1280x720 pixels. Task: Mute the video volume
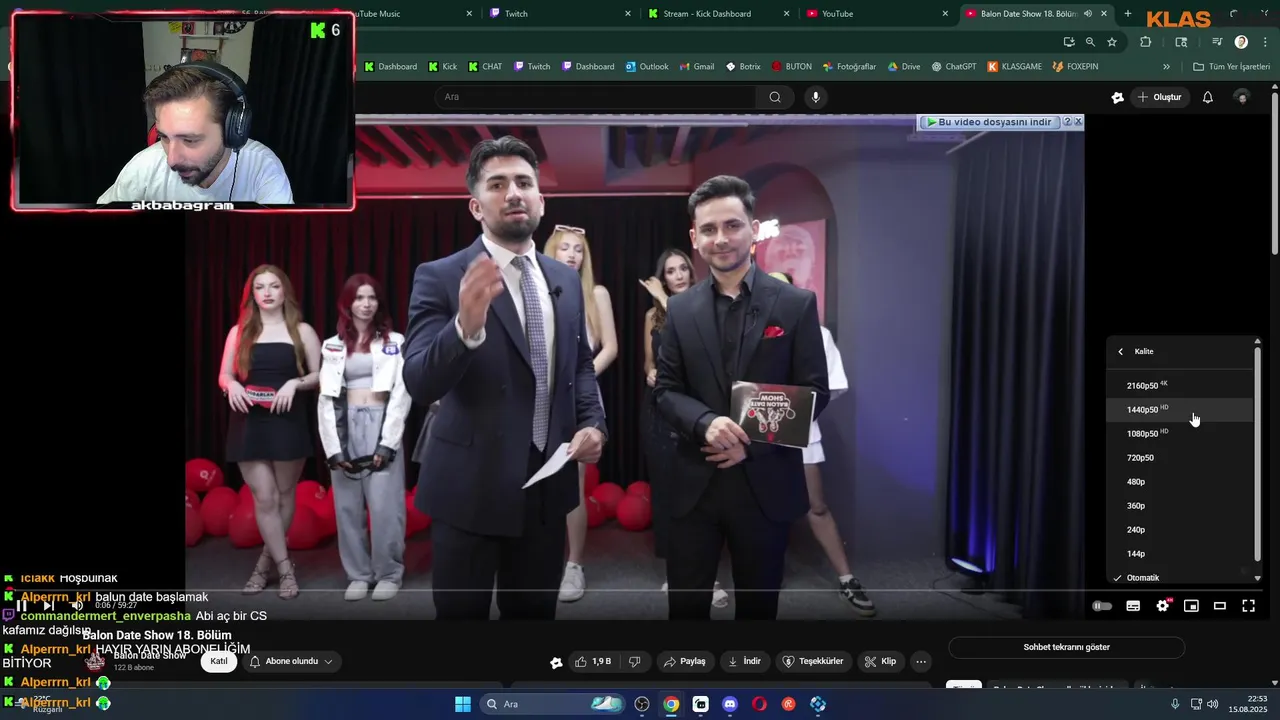tap(76, 605)
